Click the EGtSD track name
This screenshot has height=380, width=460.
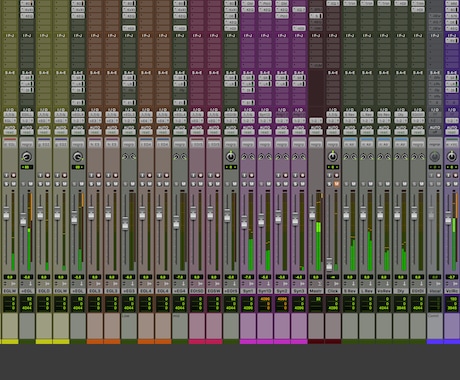(197, 291)
